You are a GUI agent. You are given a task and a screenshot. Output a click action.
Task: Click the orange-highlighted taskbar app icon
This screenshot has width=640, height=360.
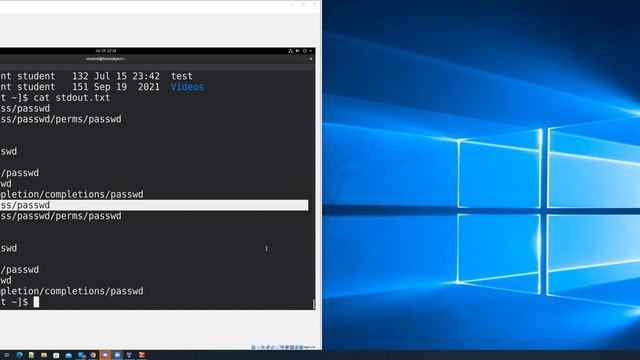click(x=105, y=355)
